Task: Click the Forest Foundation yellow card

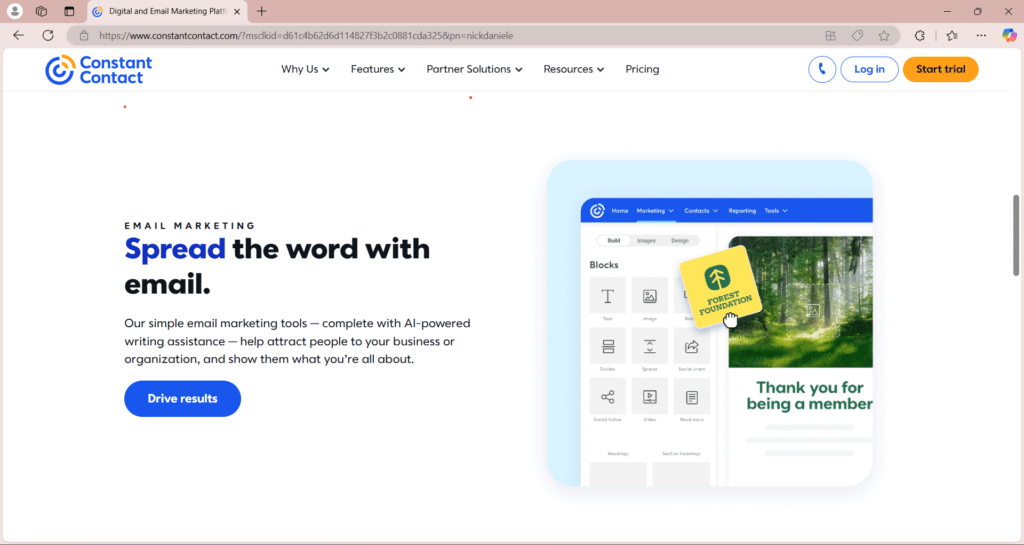Action: 720,287
